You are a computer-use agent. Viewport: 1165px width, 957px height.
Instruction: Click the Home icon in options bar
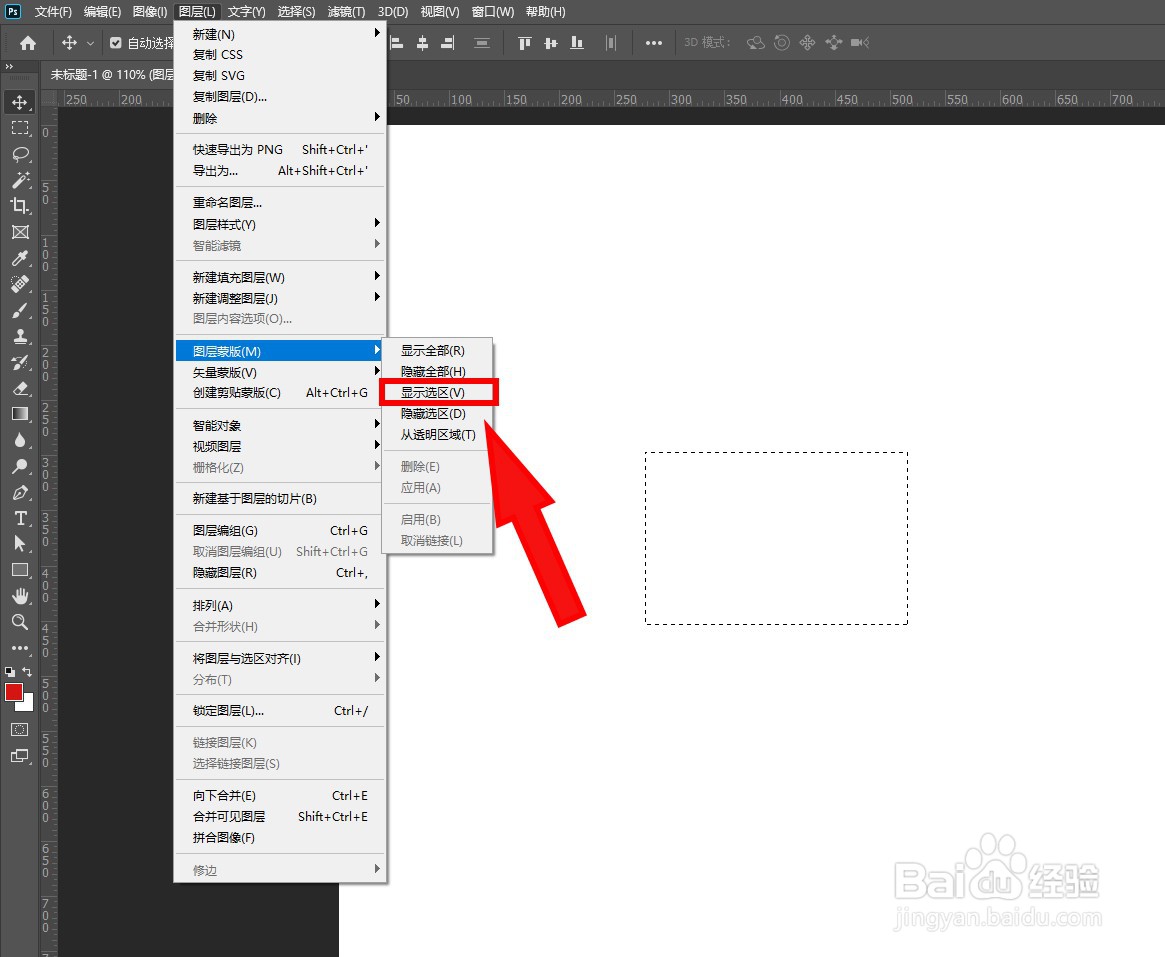[27, 43]
